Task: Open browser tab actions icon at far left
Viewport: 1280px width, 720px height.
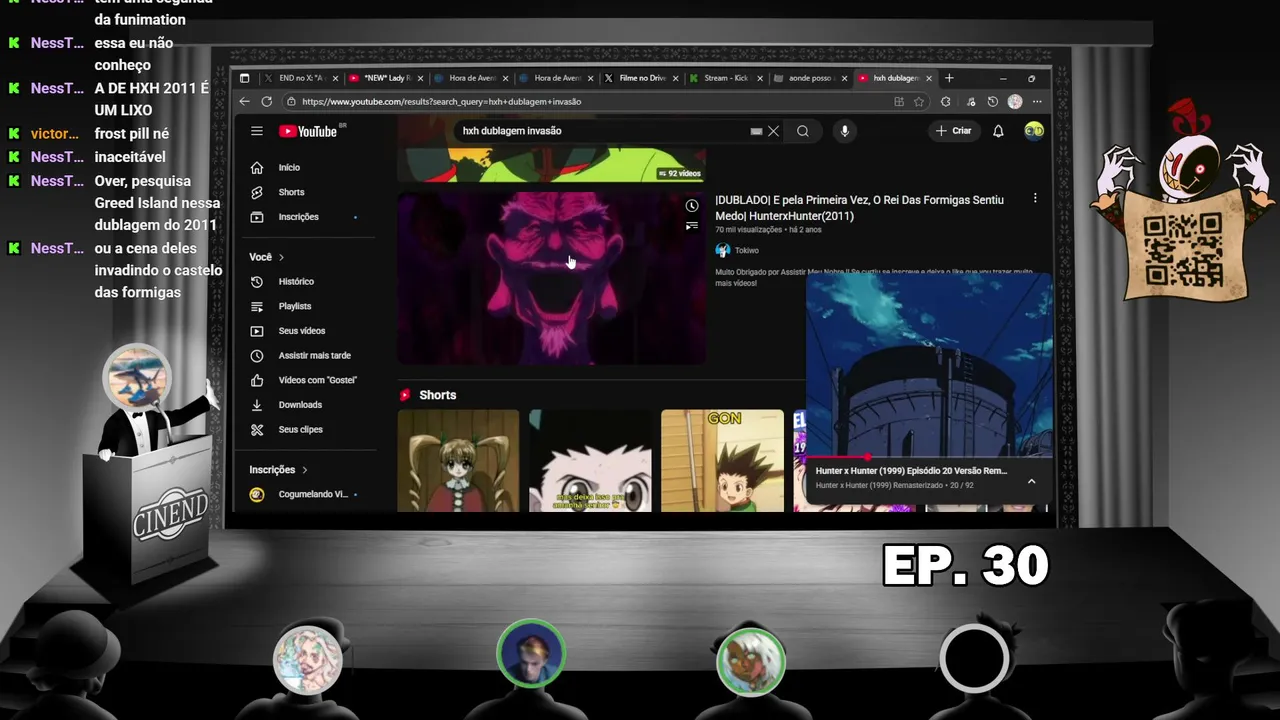Action: [244, 78]
